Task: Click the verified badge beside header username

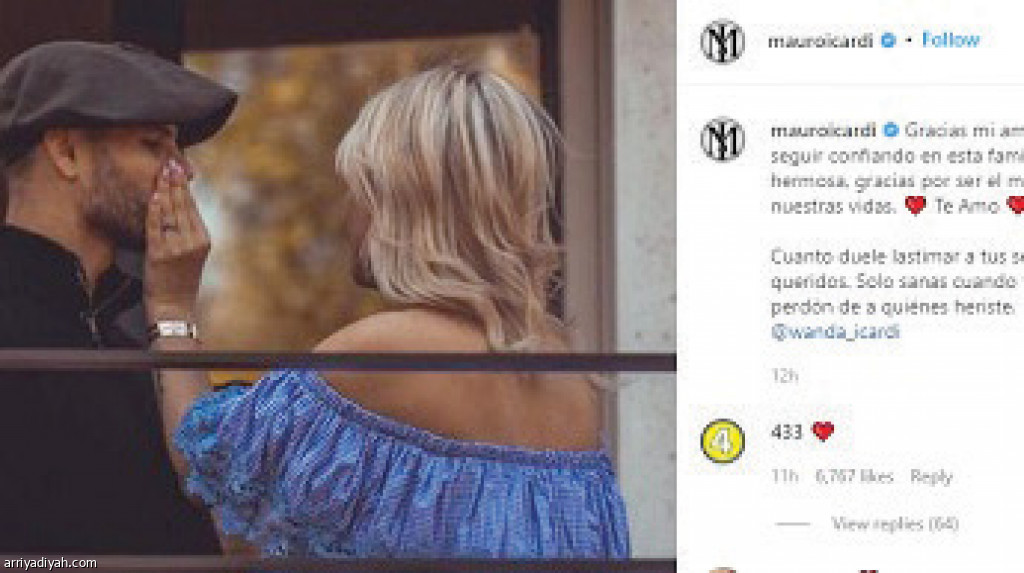Action: click(888, 41)
